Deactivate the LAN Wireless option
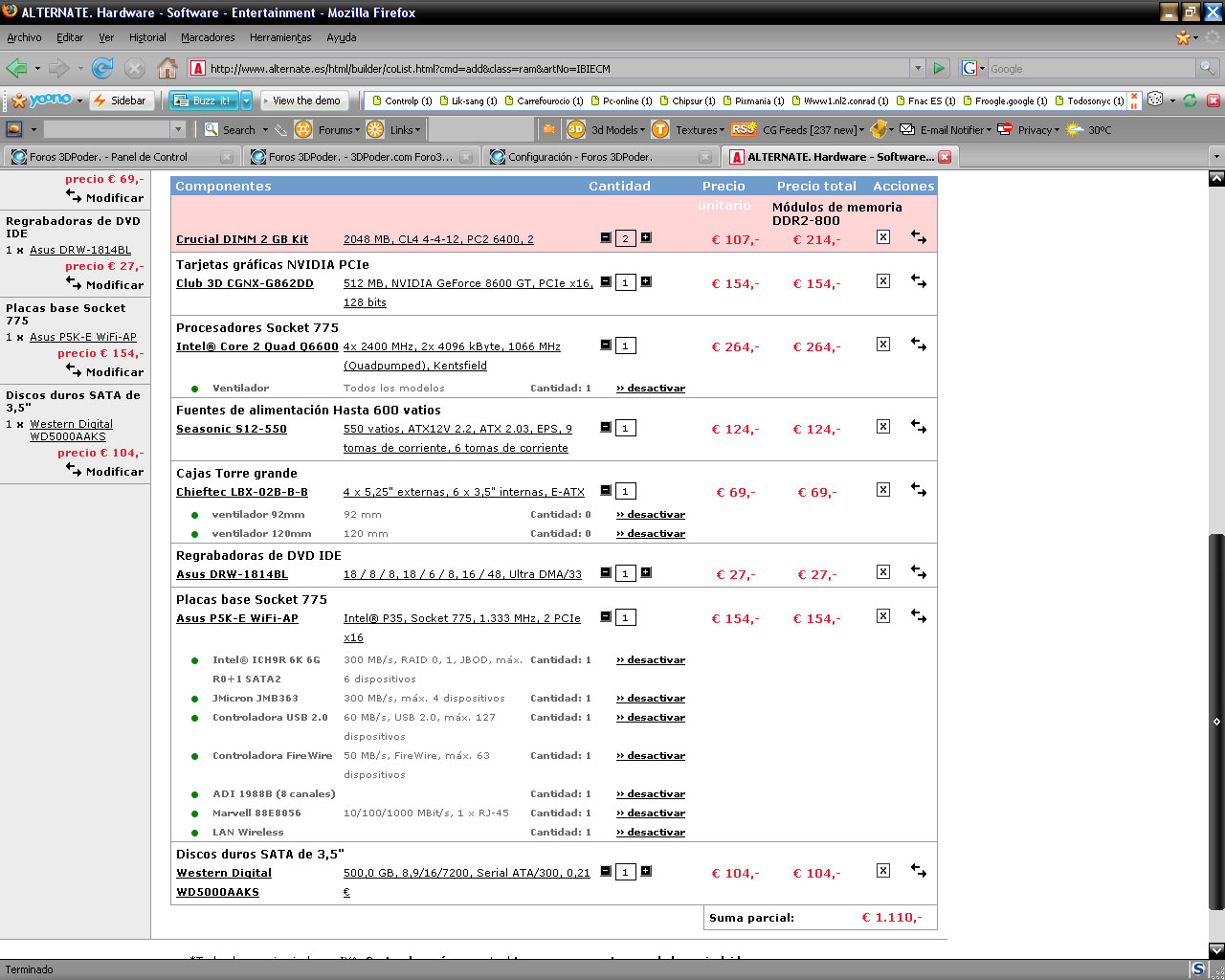This screenshot has width=1225, height=980. 651,833
